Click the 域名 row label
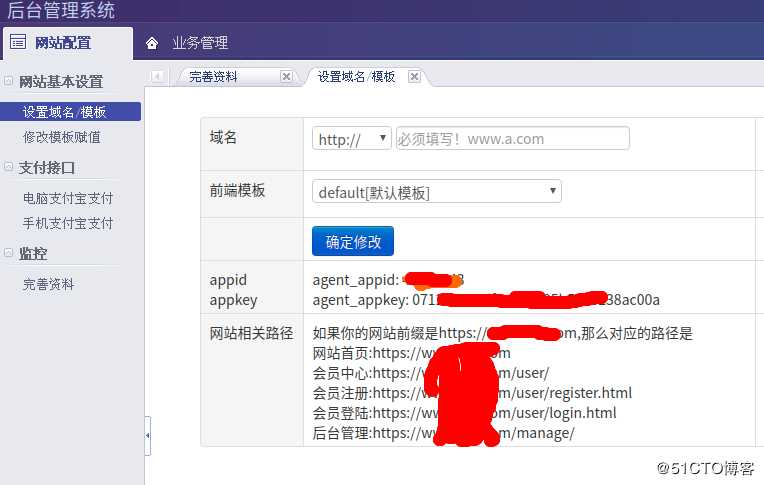Image resolution: width=764 pixels, height=485 pixels. tap(223, 137)
